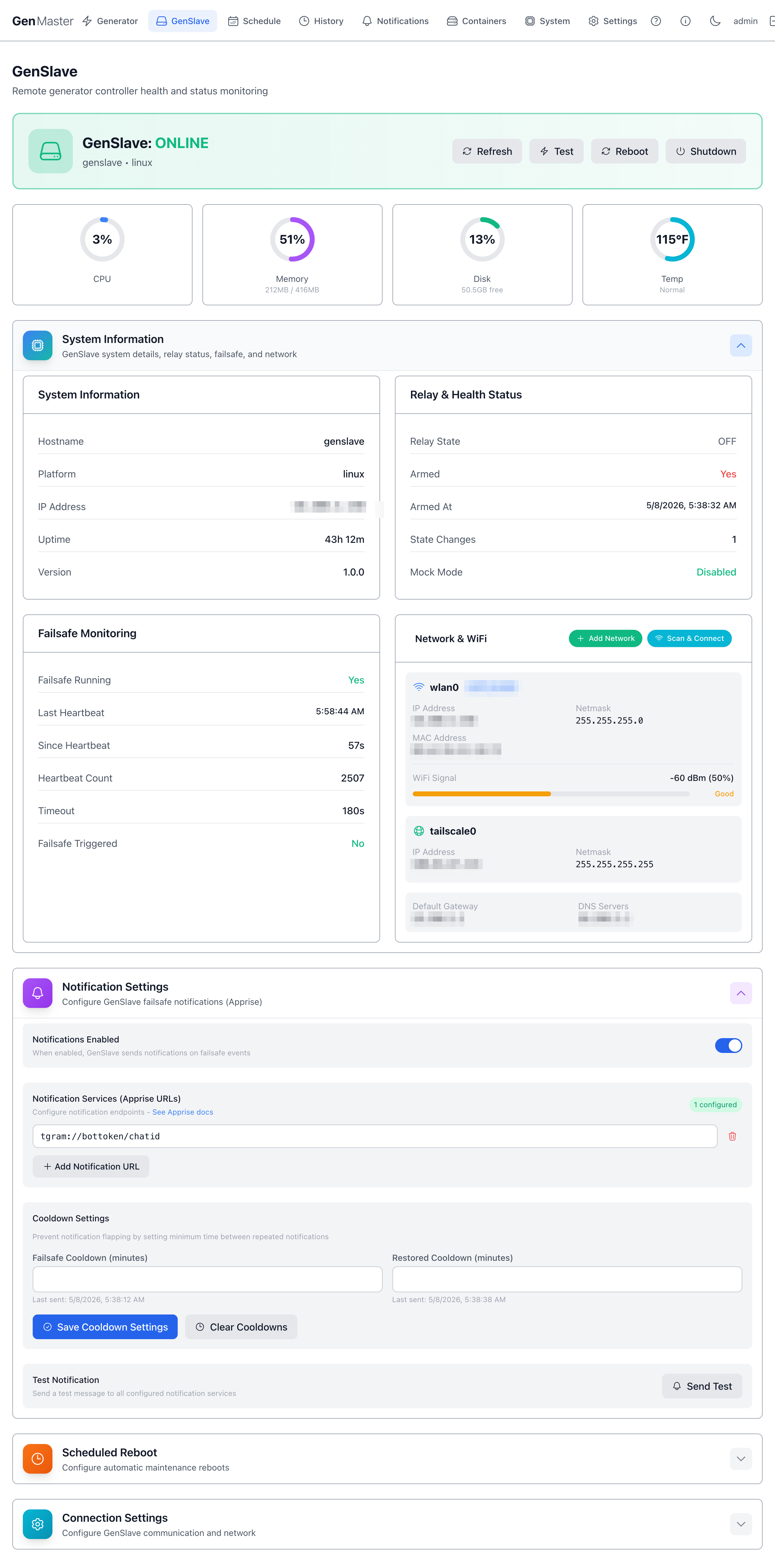Click the GenSlave drive status icon
This screenshot has height=1568, width=775.
pyautogui.click(x=51, y=151)
